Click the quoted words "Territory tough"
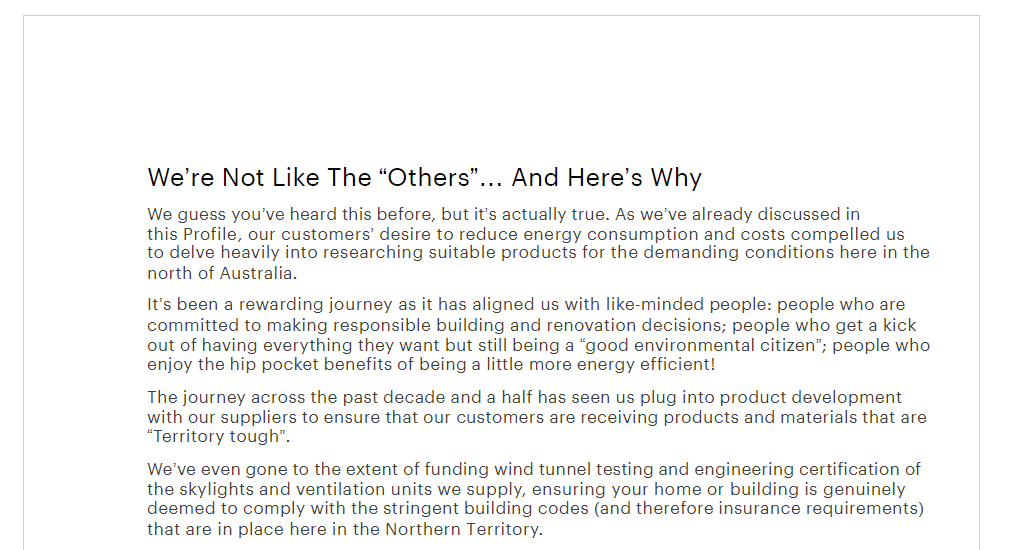The width and height of the screenshot is (1026, 550). point(217,437)
